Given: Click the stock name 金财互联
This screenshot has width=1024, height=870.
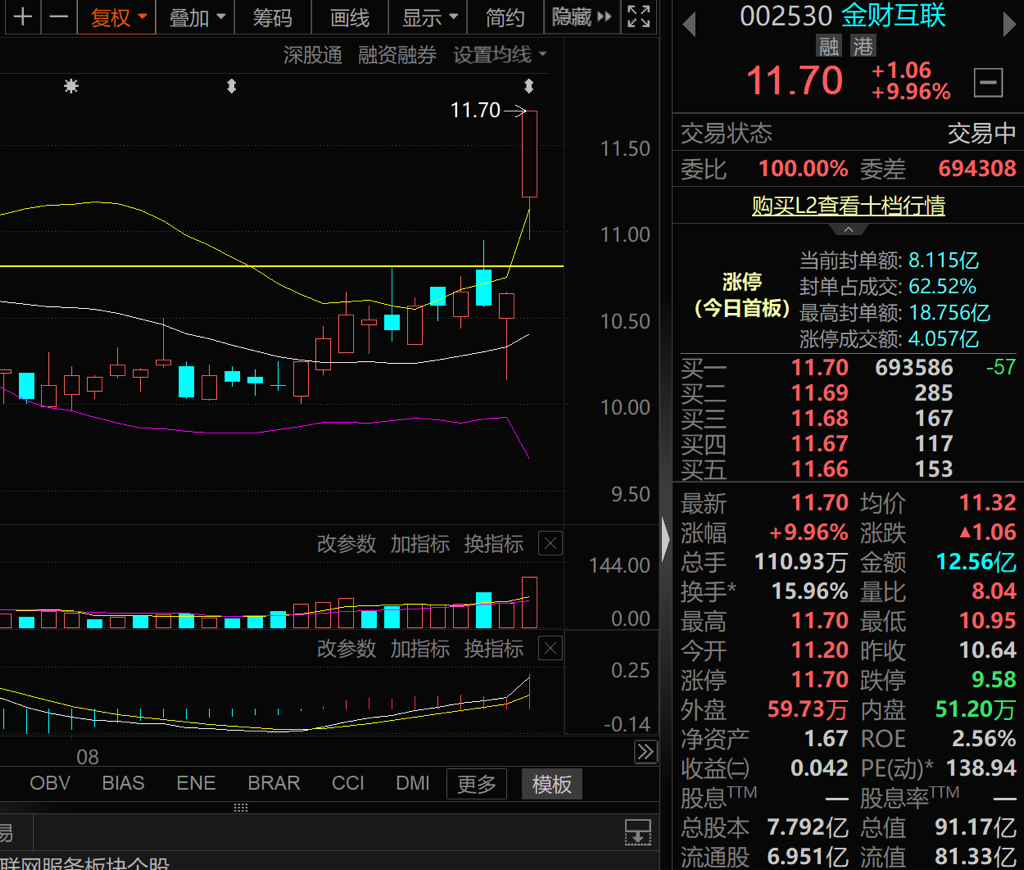Looking at the screenshot, I should [893, 16].
